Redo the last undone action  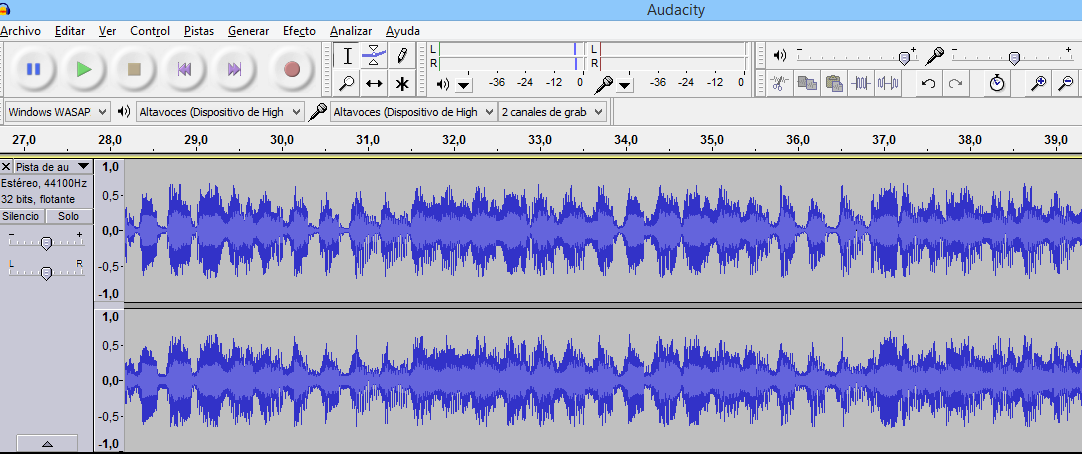pos(955,83)
